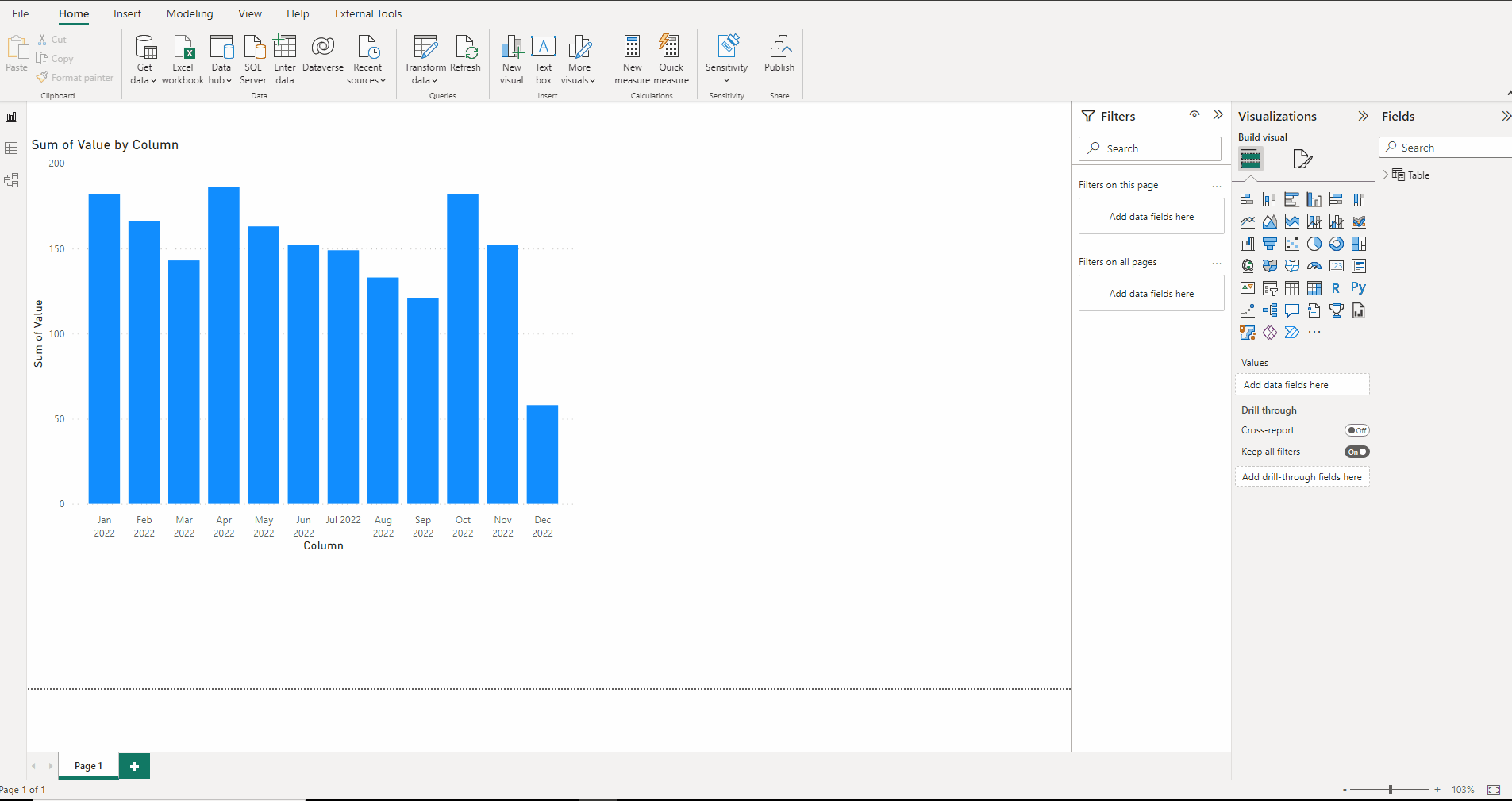Viewport: 1512px width, 801px height.
Task: Choose the Line chart visual
Action: point(1248,221)
